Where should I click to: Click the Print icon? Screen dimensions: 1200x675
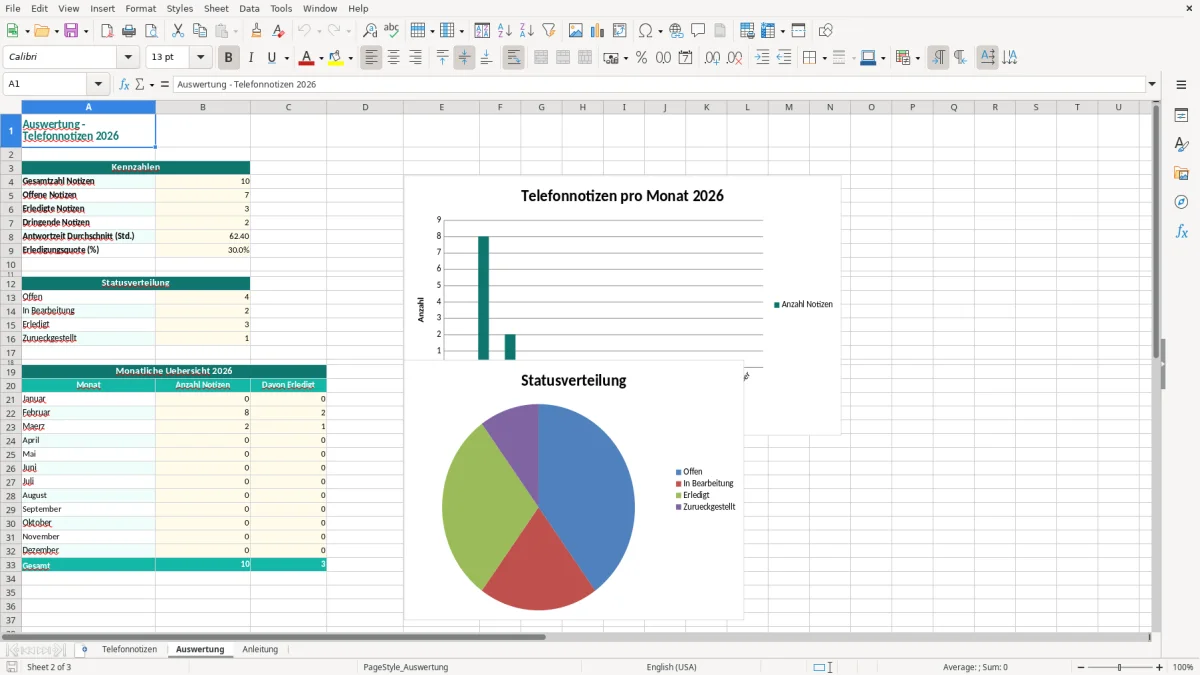coord(129,31)
